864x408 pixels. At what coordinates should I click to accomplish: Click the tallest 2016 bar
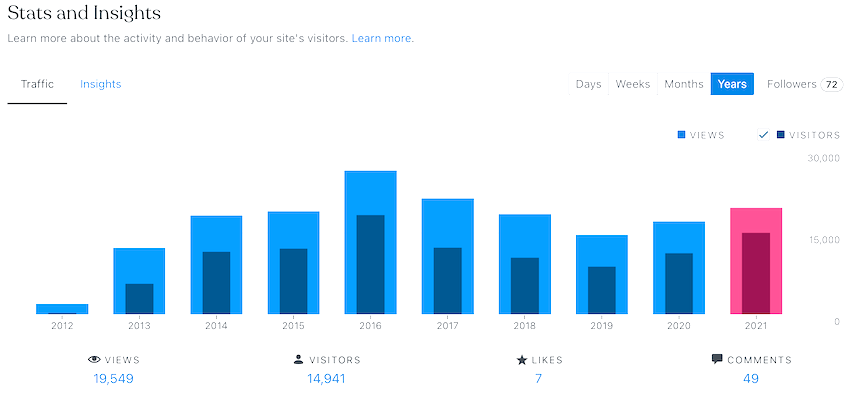pyautogui.click(x=370, y=243)
